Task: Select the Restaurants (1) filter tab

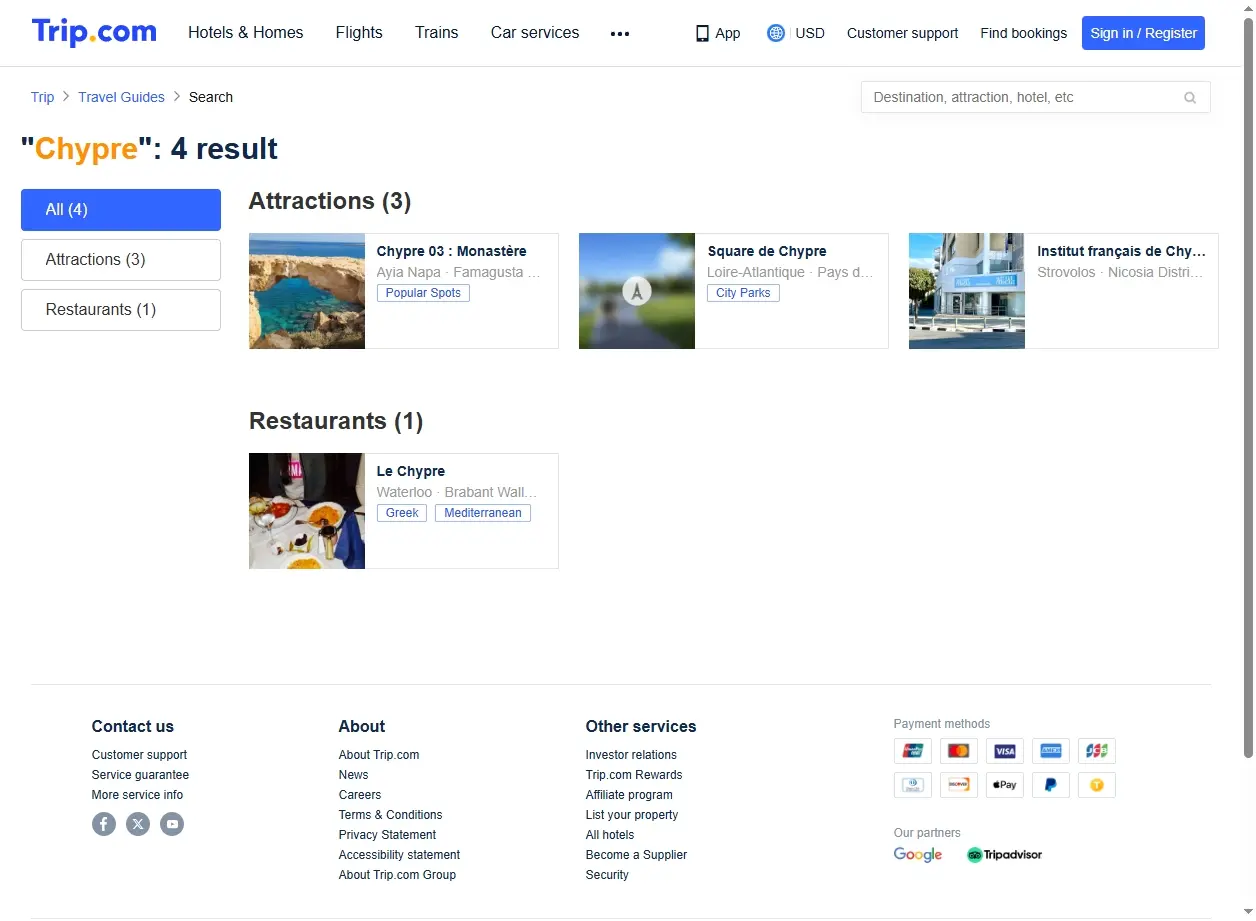Action: pyautogui.click(x=121, y=310)
